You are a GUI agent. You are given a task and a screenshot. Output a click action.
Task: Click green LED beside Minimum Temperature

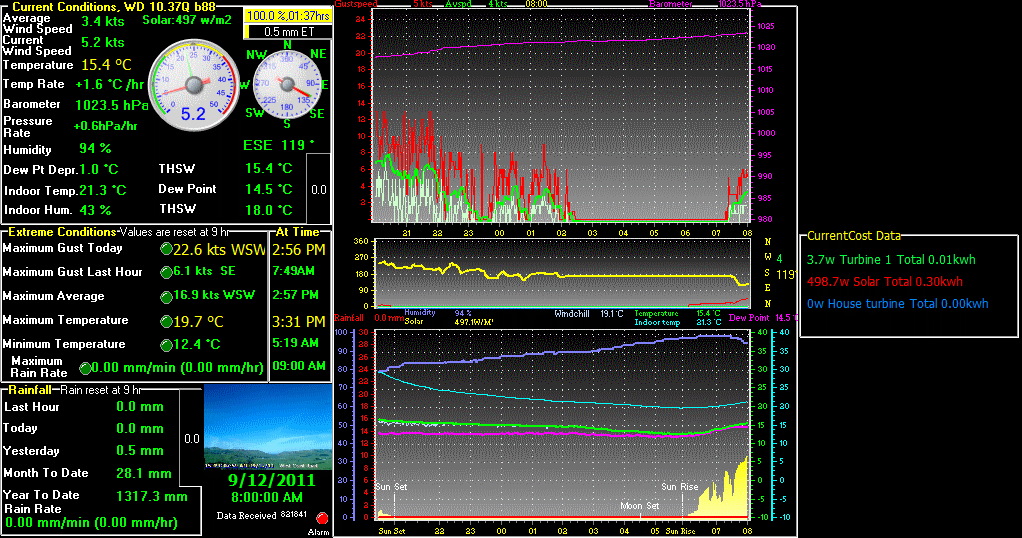166,345
